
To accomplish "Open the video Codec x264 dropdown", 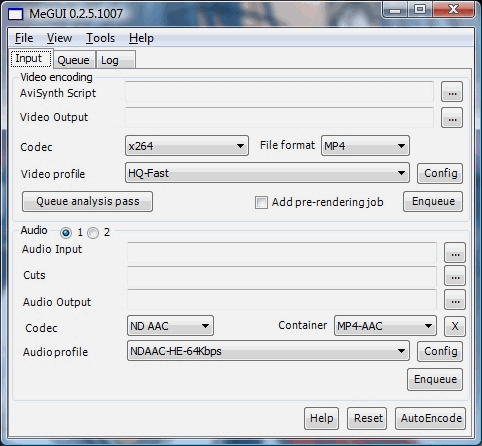I will click(x=187, y=146).
